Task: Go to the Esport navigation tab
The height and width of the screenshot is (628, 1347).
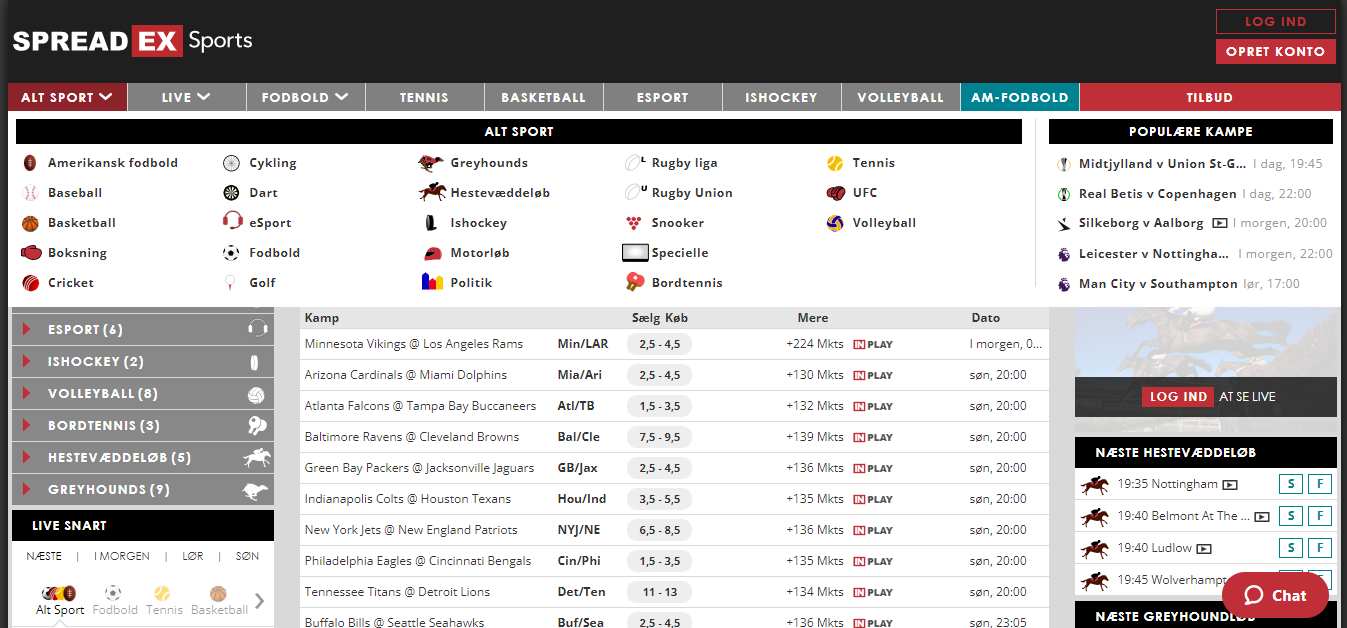Action: pos(662,97)
